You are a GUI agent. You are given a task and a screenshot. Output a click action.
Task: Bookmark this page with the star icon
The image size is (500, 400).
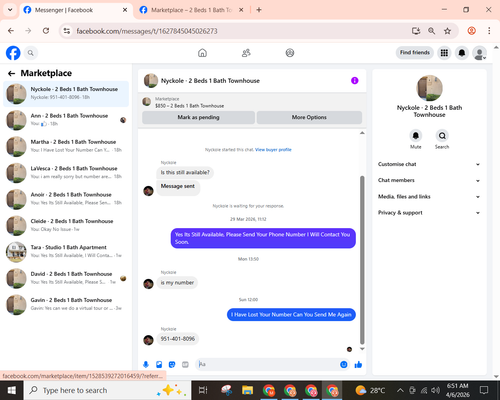click(x=447, y=31)
